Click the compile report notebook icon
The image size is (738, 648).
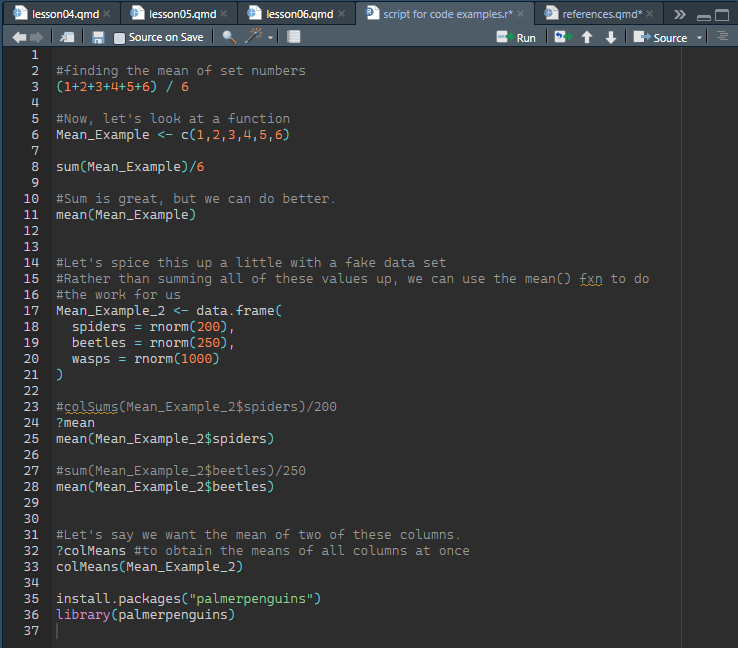coord(293,37)
